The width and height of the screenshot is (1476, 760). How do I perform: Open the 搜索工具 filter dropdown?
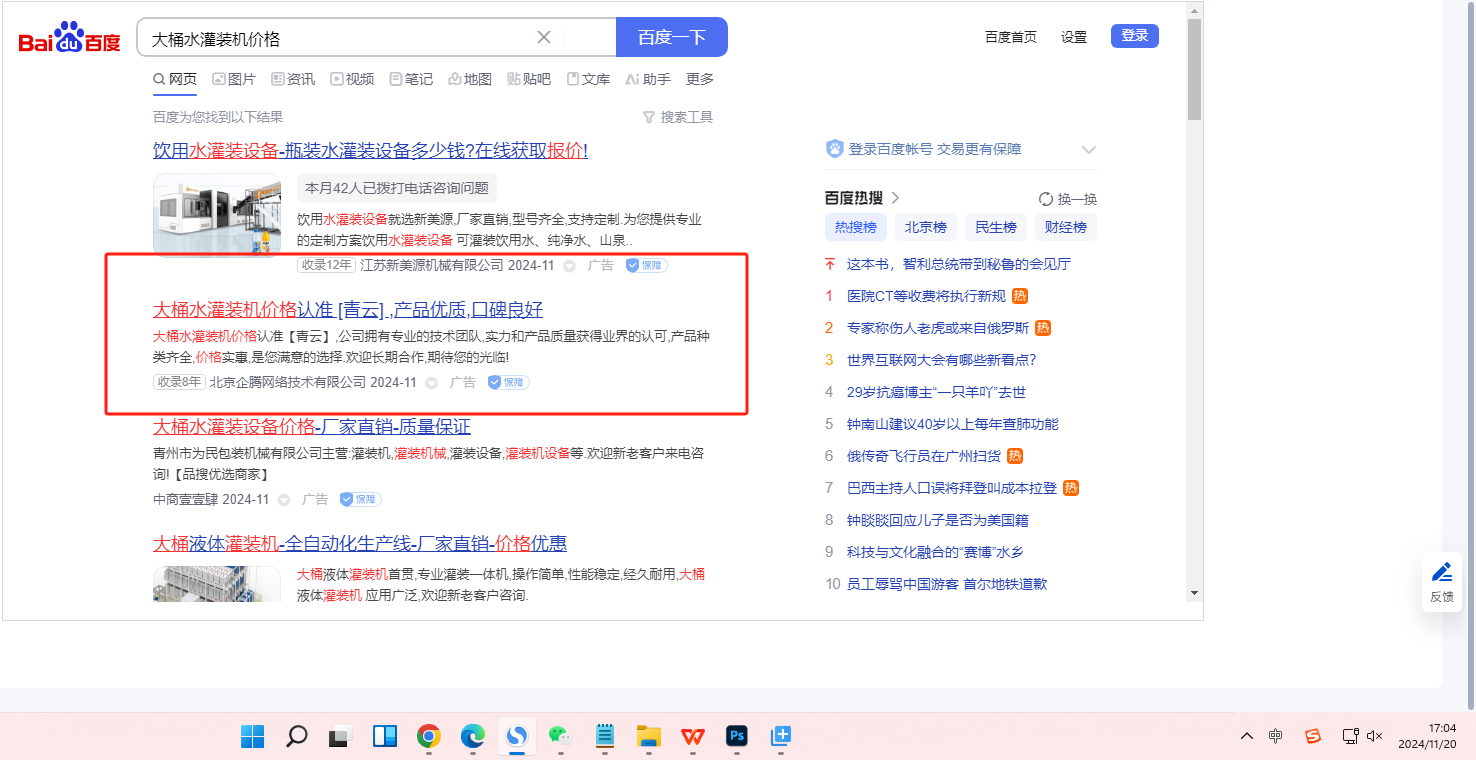tap(678, 117)
